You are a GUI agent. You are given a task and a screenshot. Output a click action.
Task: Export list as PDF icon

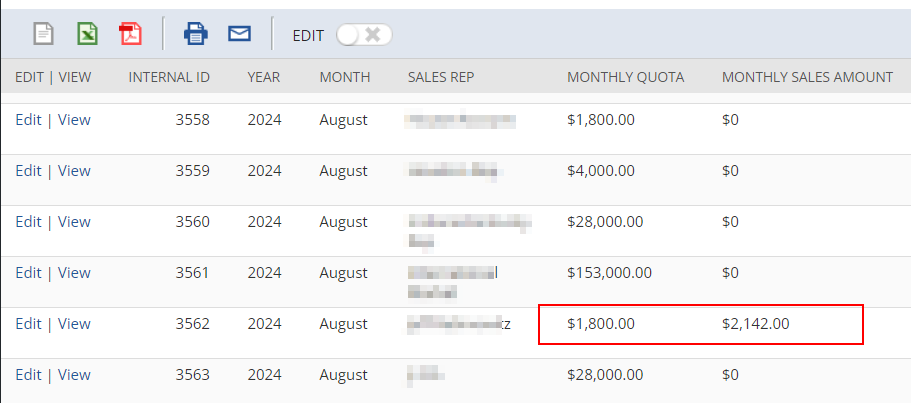(x=131, y=34)
